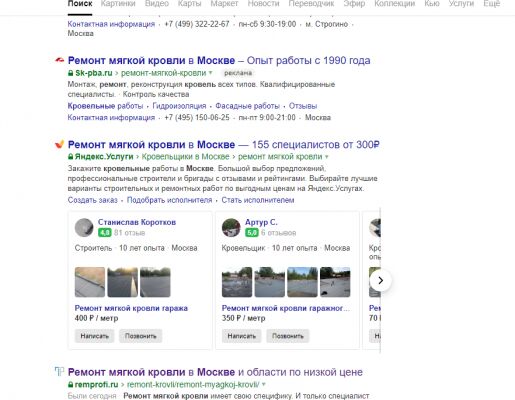Screen dimensions: 515x400
Task: Click the remprofi.ru favicon icon
Action: [59, 371]
